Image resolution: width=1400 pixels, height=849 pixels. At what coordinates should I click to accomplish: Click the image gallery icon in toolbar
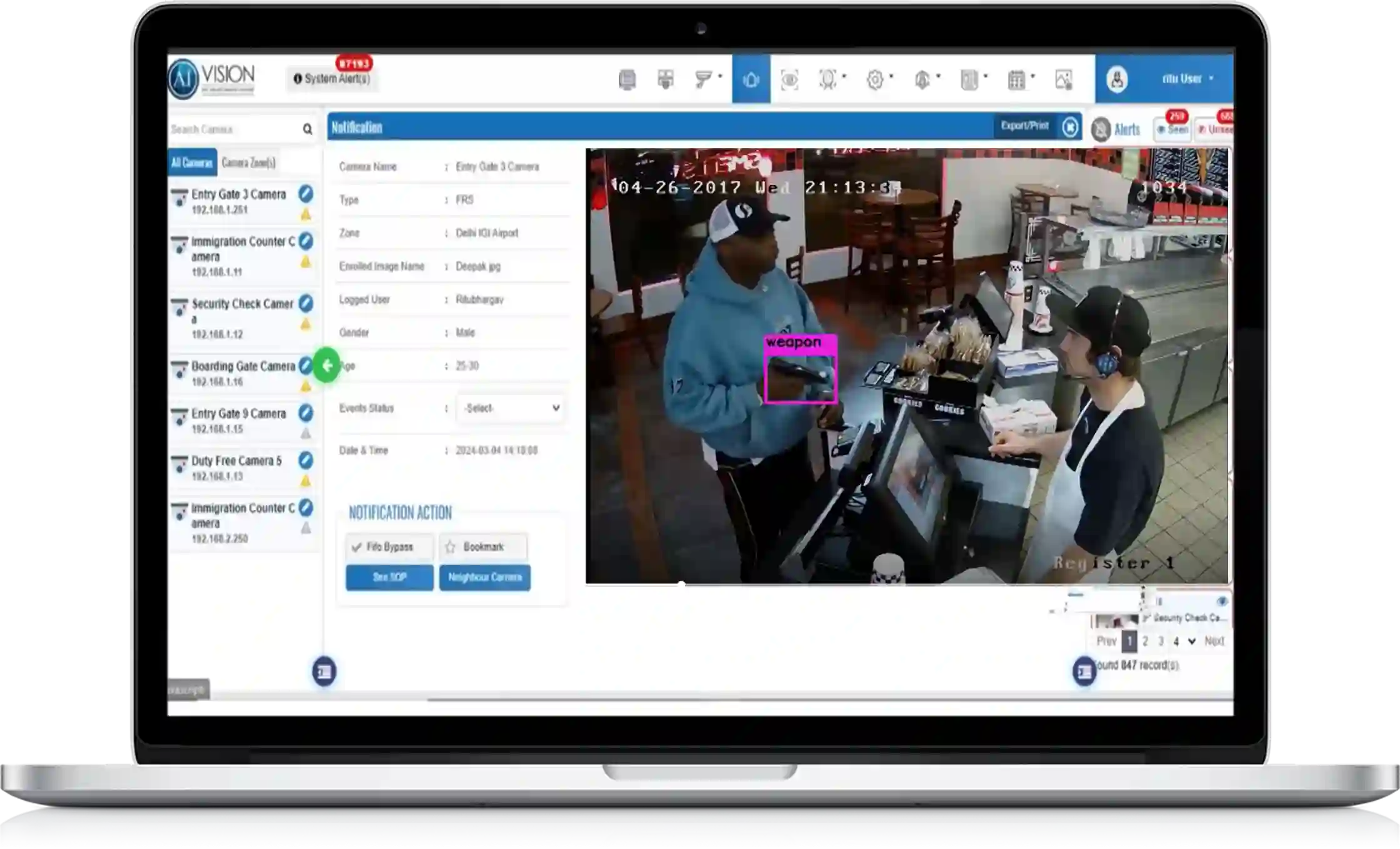(x=1064, y=79)
